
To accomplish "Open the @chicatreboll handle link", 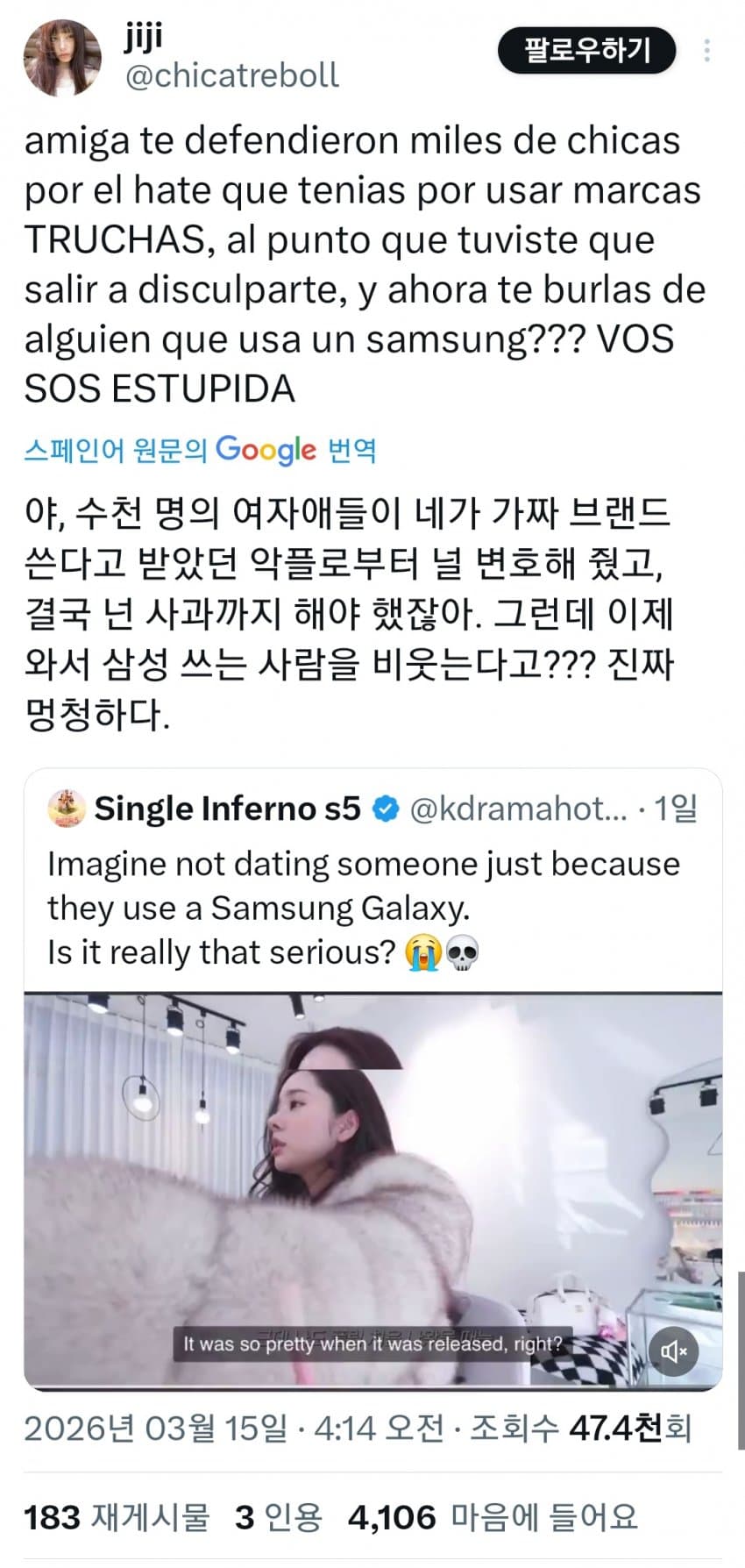I will [232, 75].
